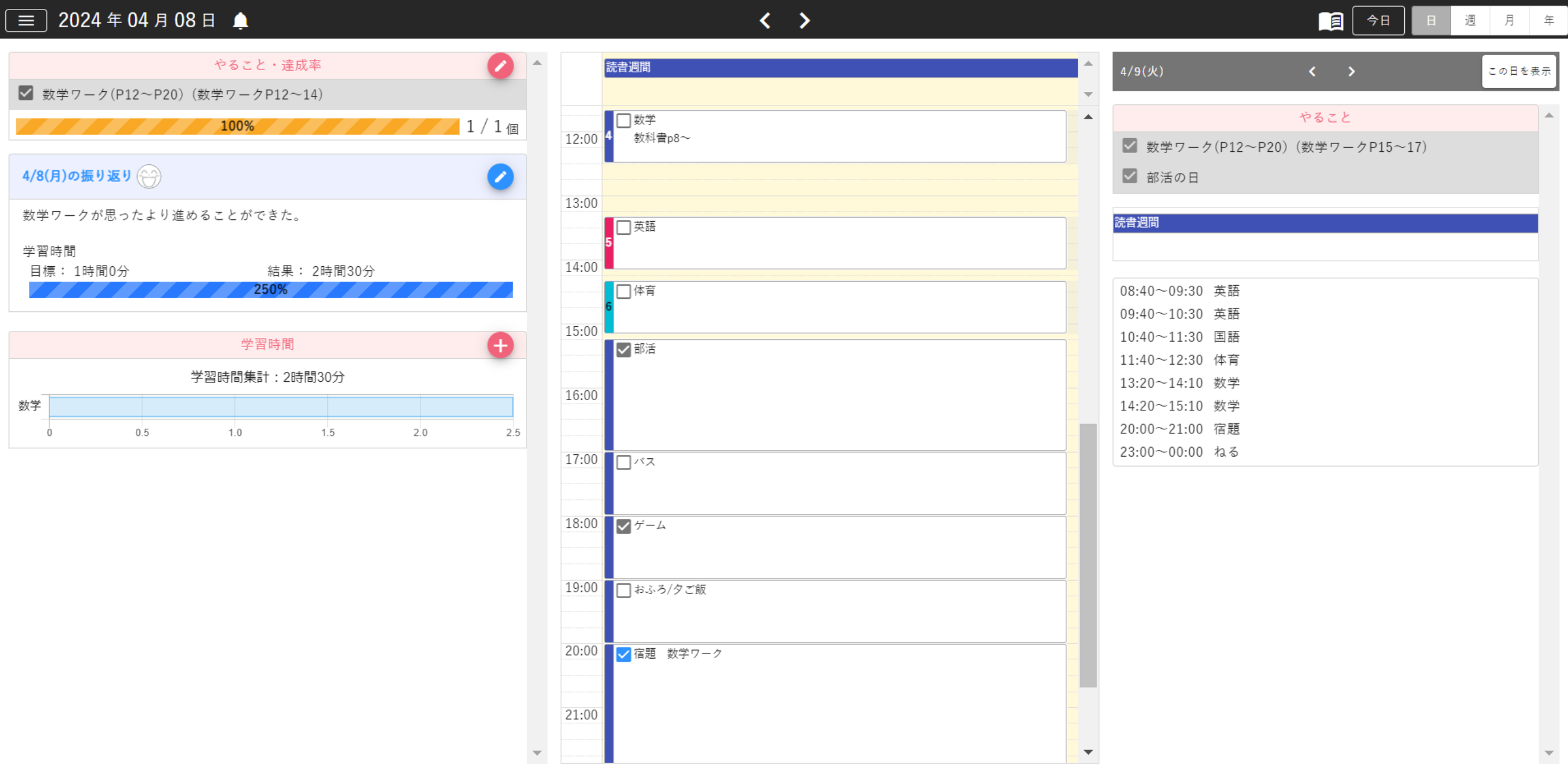Click 14:20~15:10 数学 entry

(1180, 407)
